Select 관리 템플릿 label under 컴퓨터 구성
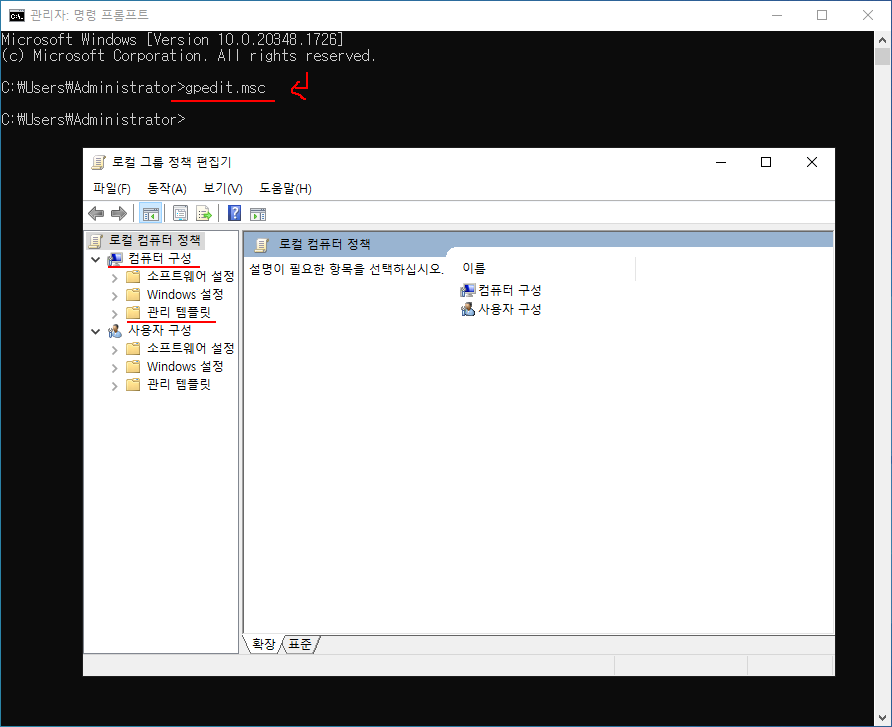 tap(179, 312)
